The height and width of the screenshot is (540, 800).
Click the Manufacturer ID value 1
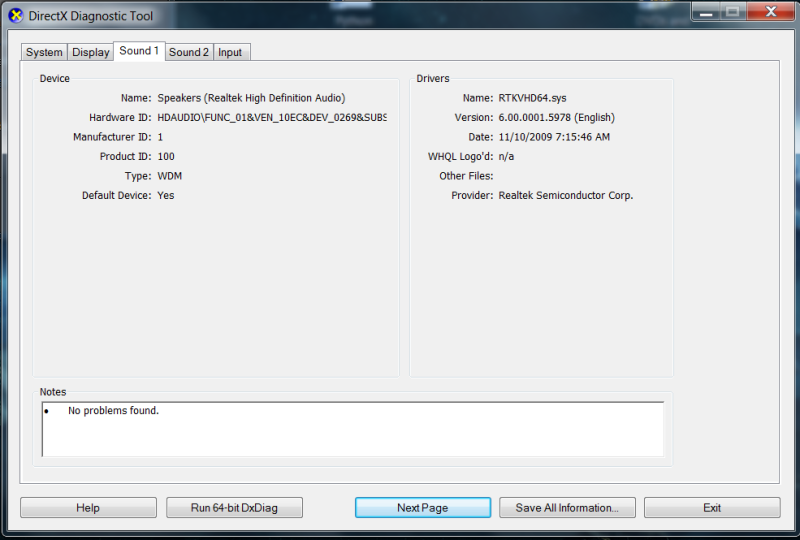pos(160,137)
